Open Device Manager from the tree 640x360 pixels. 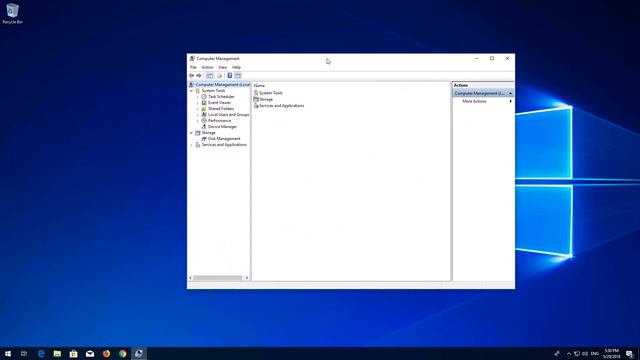pyautogui.click(x=222, y=127)
